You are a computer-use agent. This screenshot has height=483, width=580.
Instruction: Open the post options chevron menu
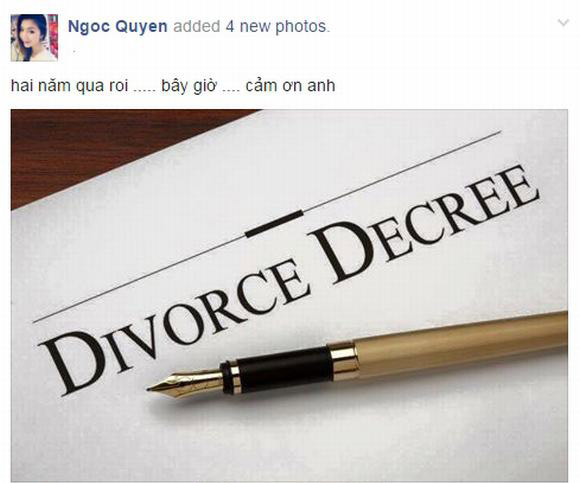(563, 23)
